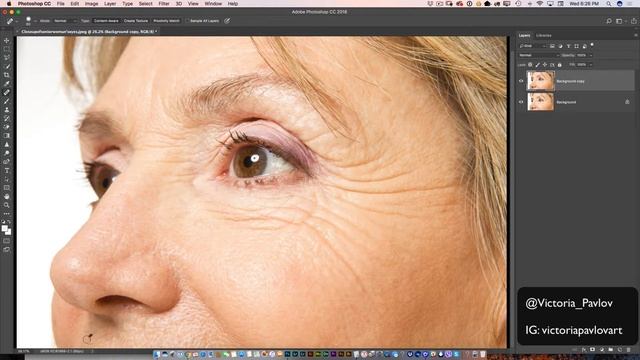
Task: Toggle lock transparent pixels
Action: tap(530, 64)
